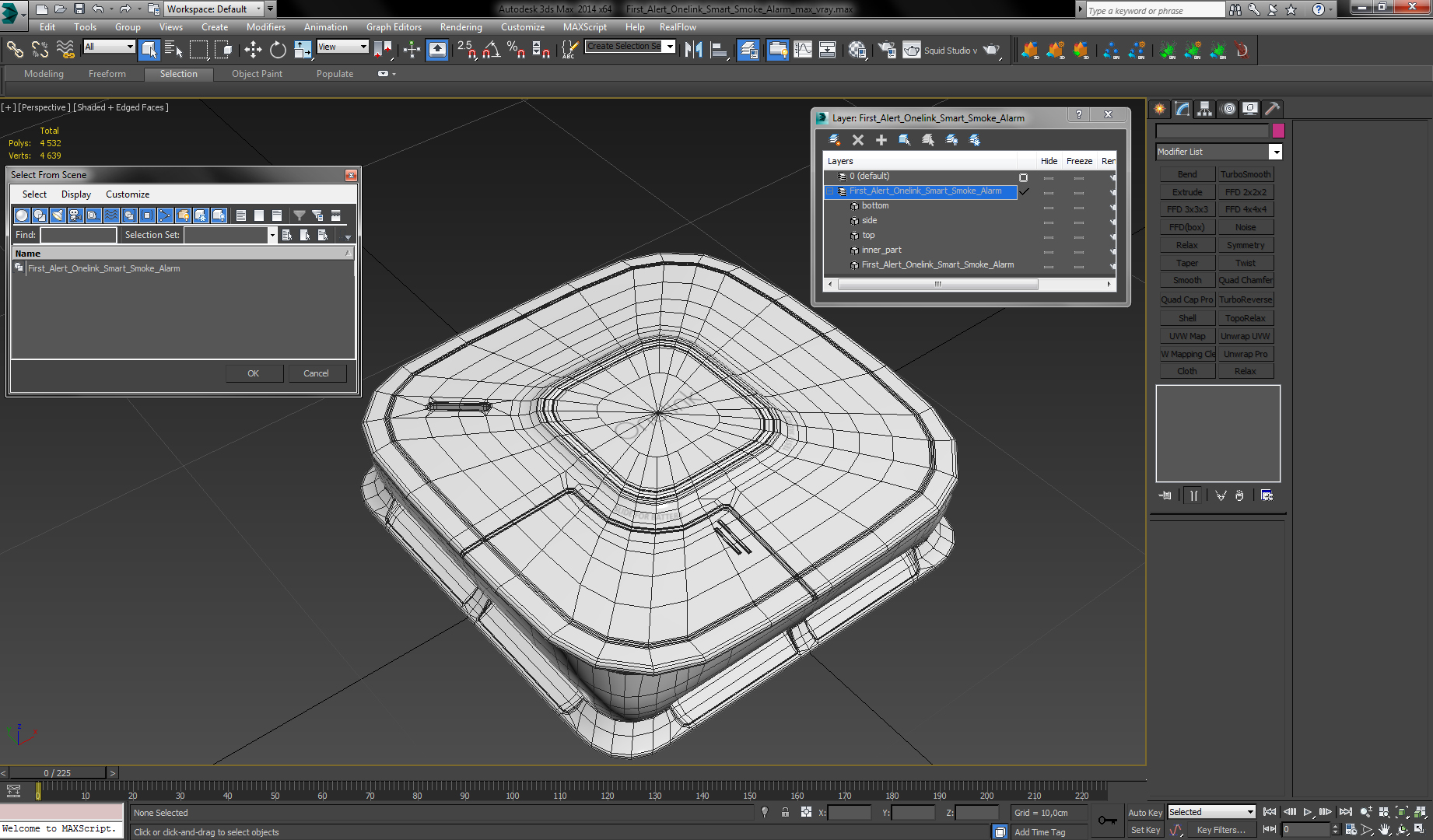Click the Mirror tool icon
The width and height of the screenshot is (1433, 840).
[x=693, y=51]
